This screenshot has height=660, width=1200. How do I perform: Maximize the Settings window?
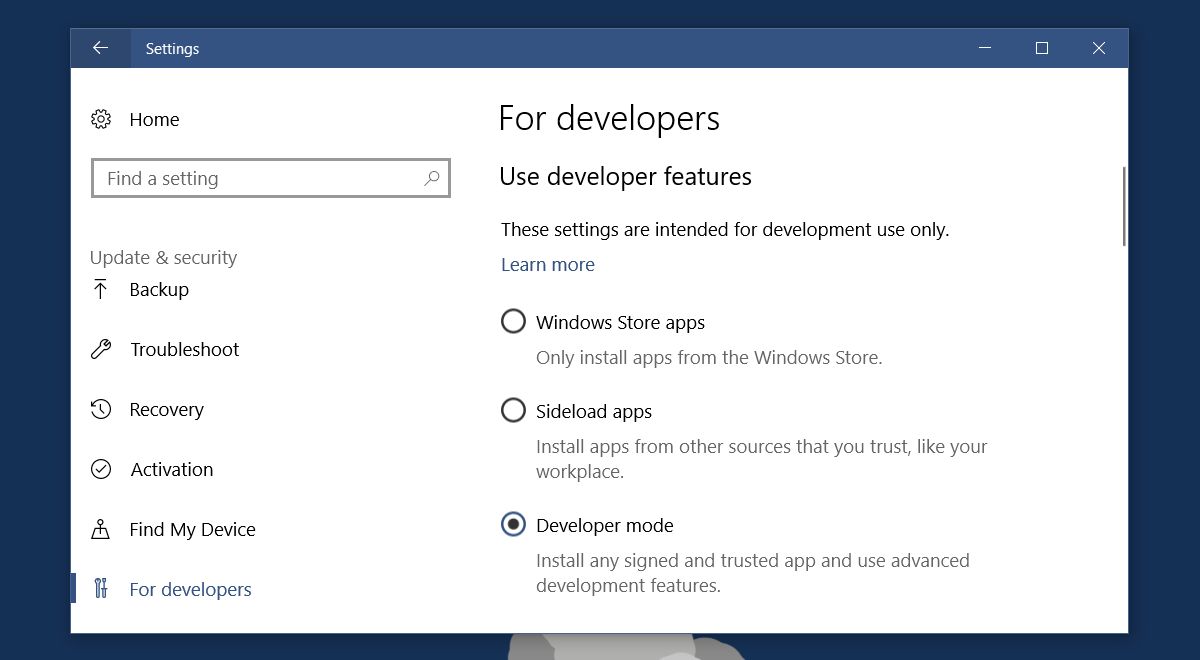coord(1042,48)
